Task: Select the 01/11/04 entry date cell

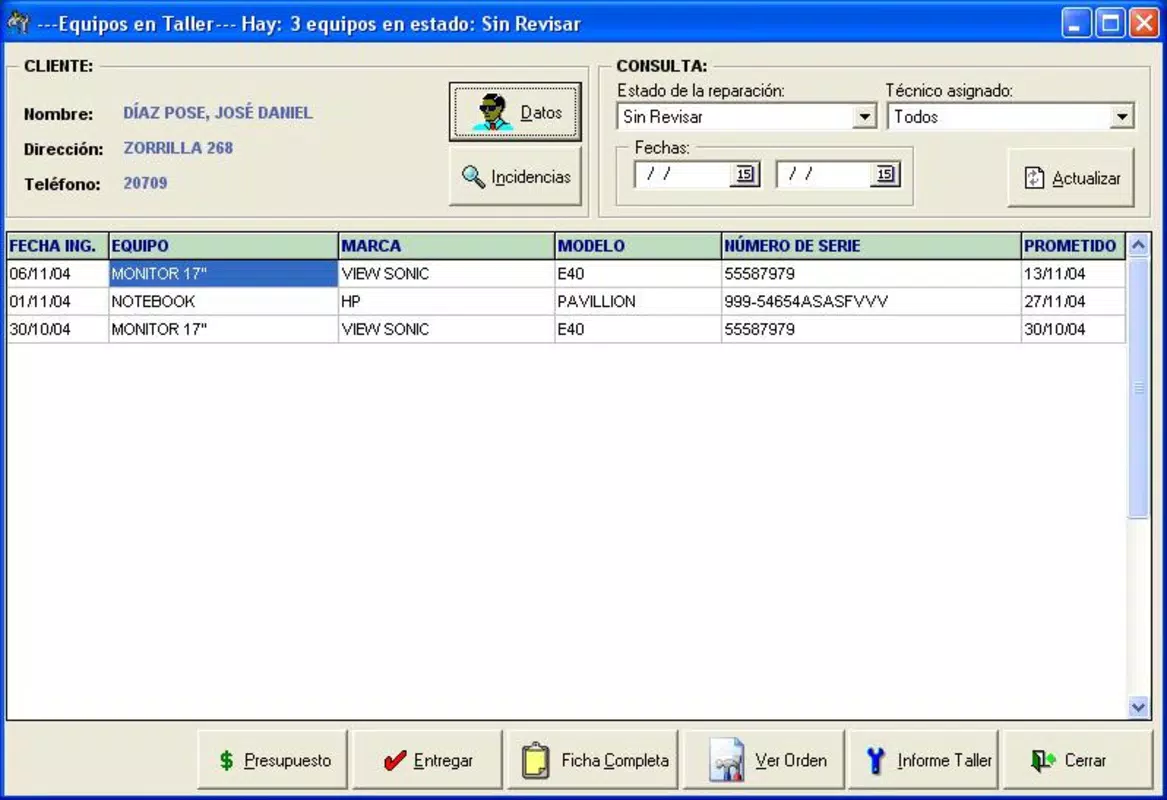Action: tap(57, 301)
